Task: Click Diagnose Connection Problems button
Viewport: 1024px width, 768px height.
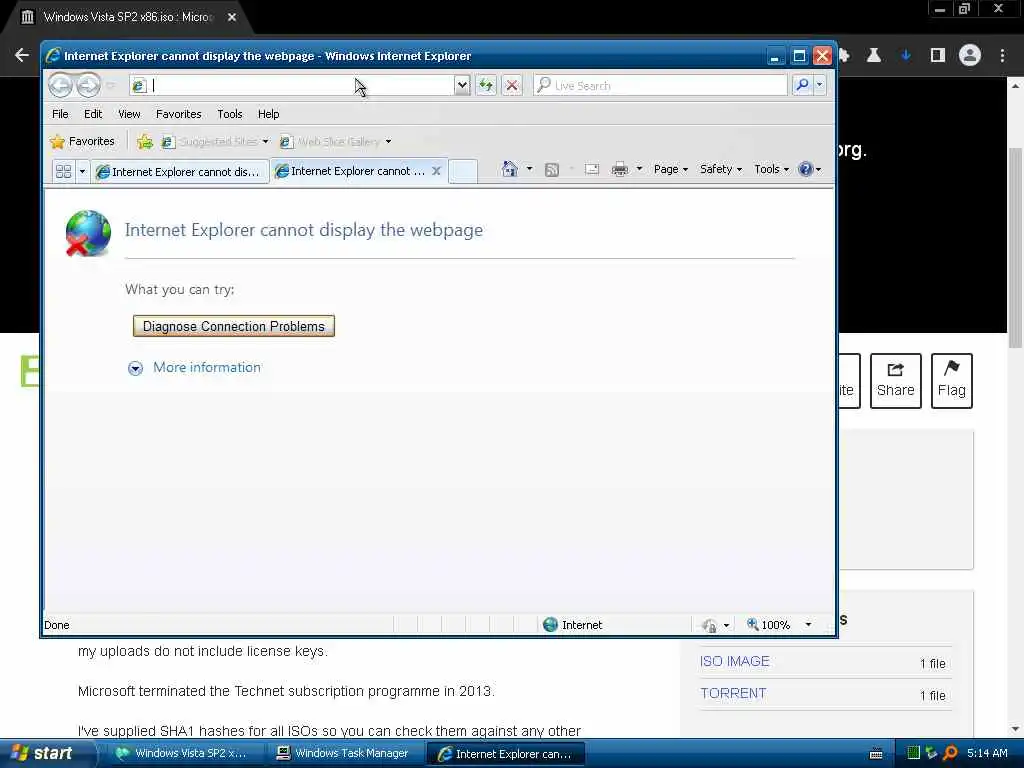Action: pos(234,326)
